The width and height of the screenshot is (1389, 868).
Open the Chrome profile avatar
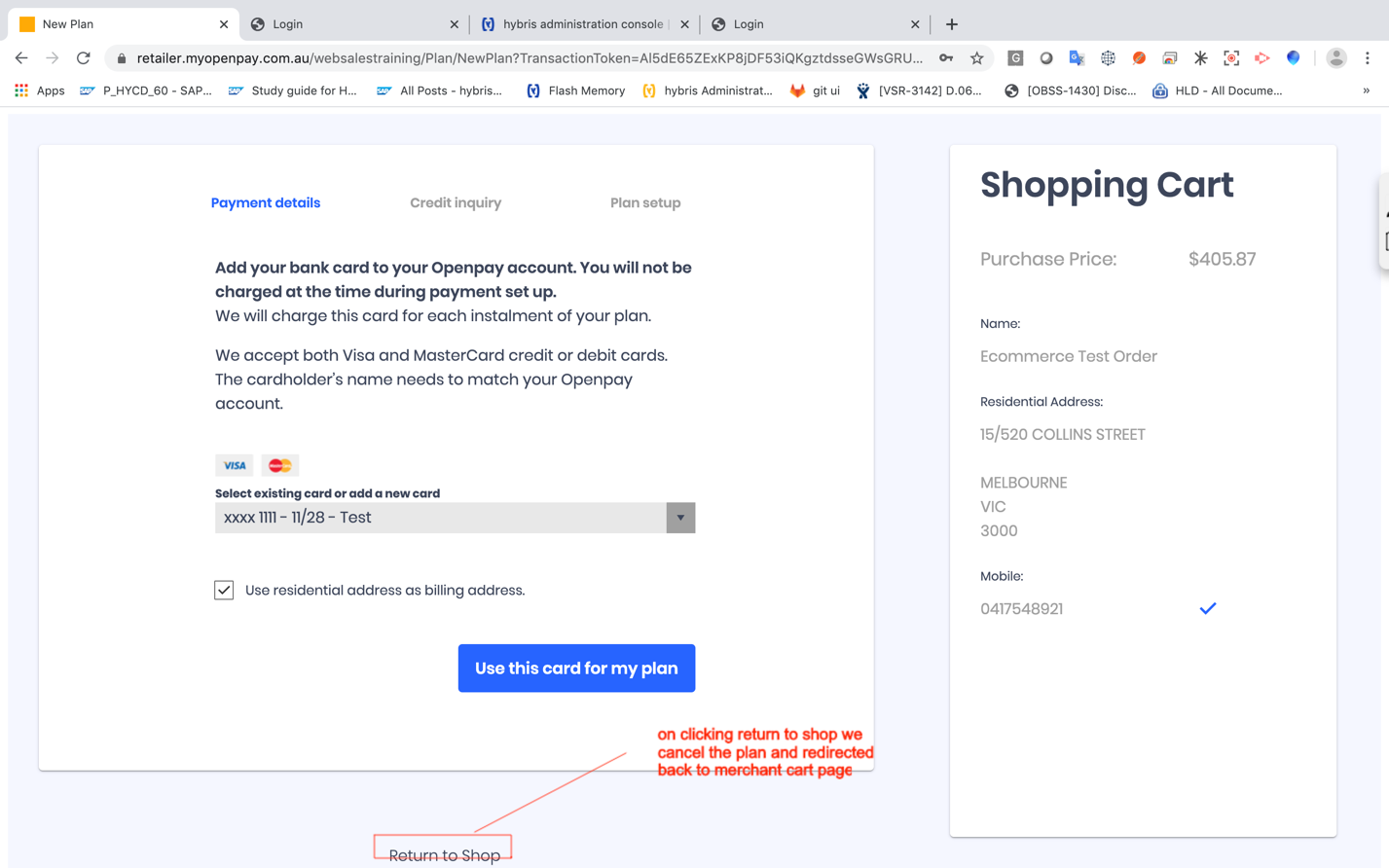(1335, 58)
